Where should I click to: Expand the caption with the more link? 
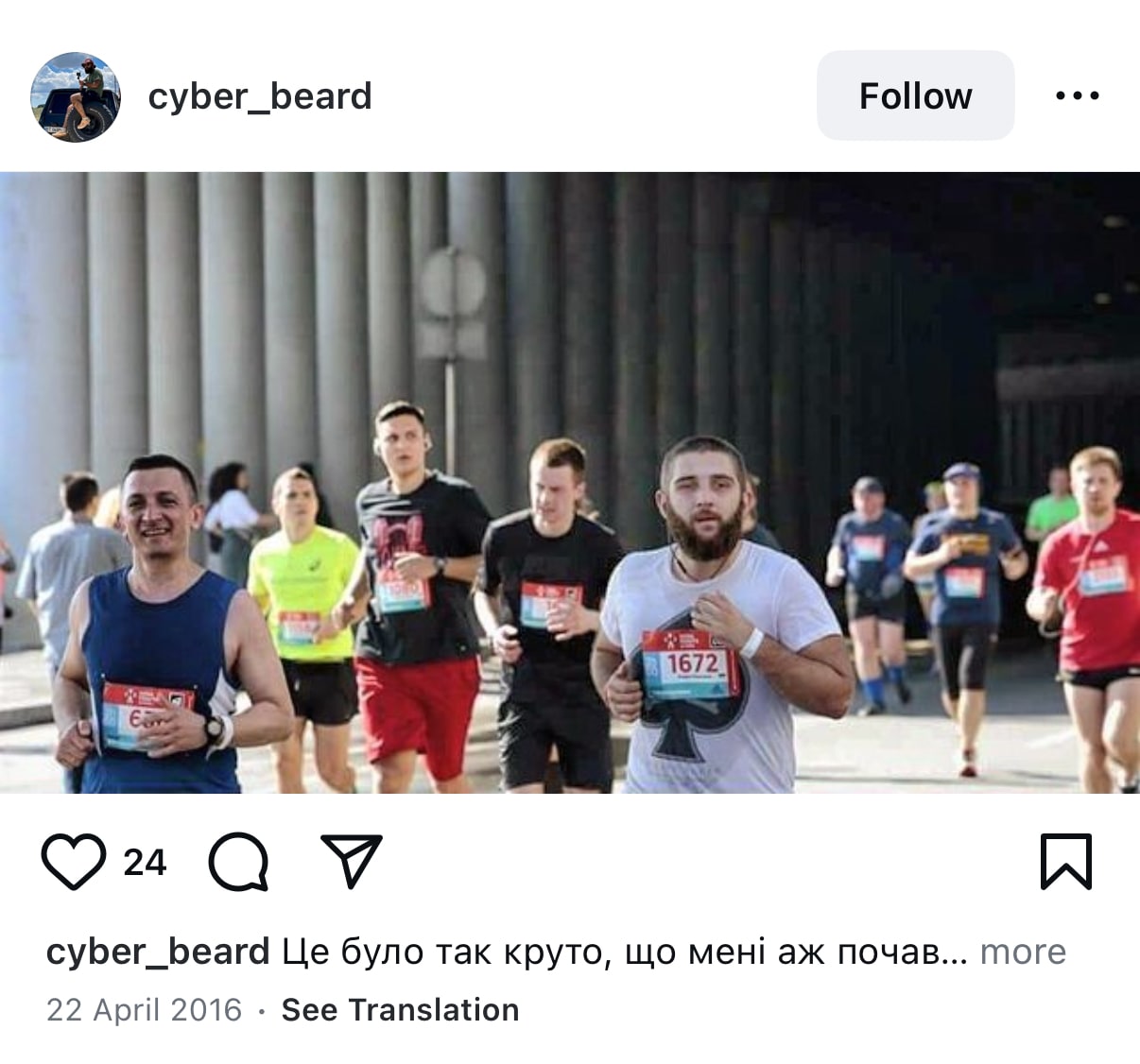pos(1023,952)
